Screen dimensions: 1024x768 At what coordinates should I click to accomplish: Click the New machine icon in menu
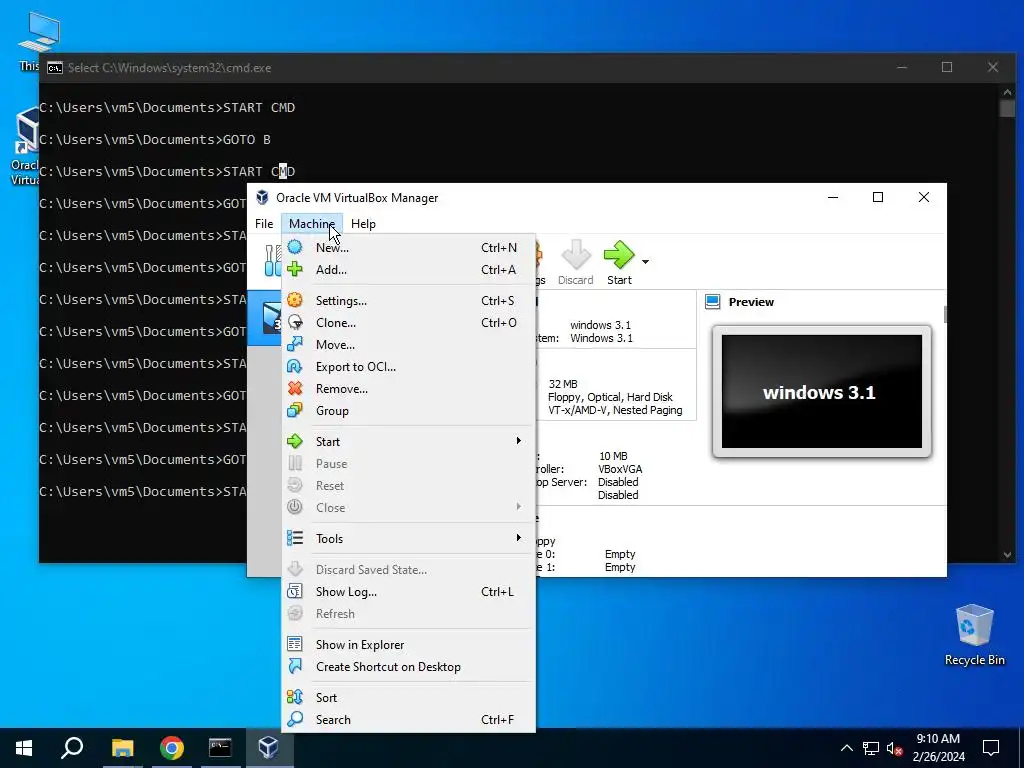295,248
